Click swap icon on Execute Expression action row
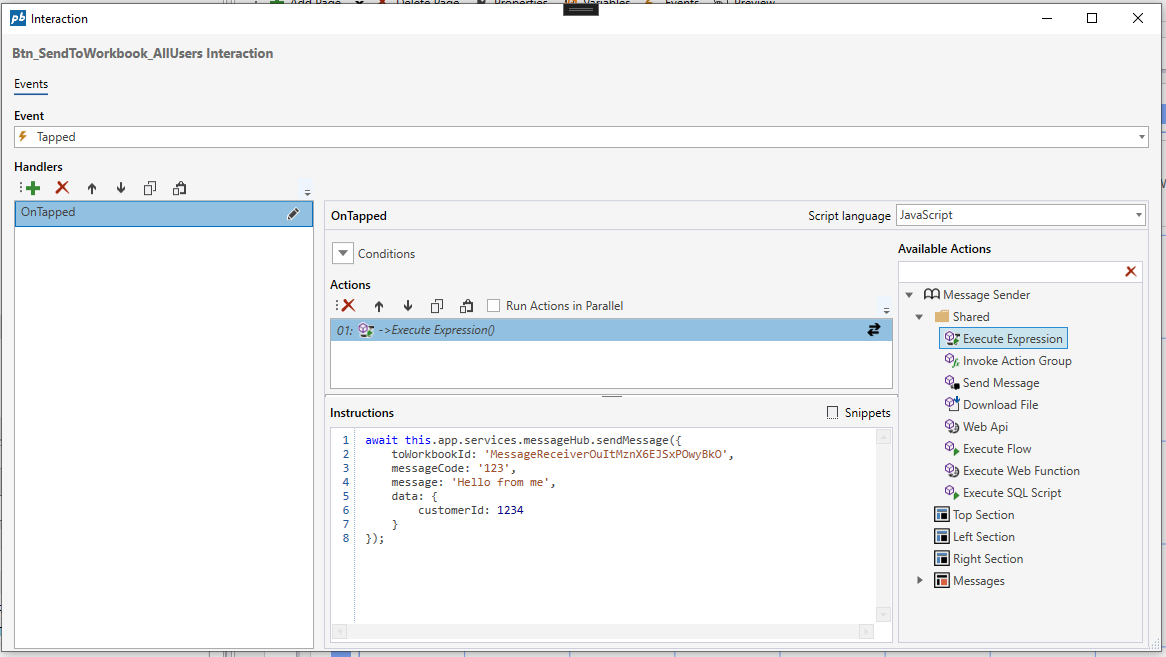This screenshot has width=1166, height=657. click(874, 330)
